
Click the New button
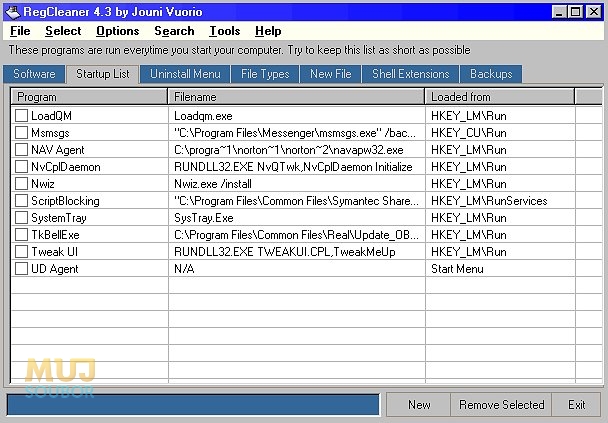[x=419, y=405]
